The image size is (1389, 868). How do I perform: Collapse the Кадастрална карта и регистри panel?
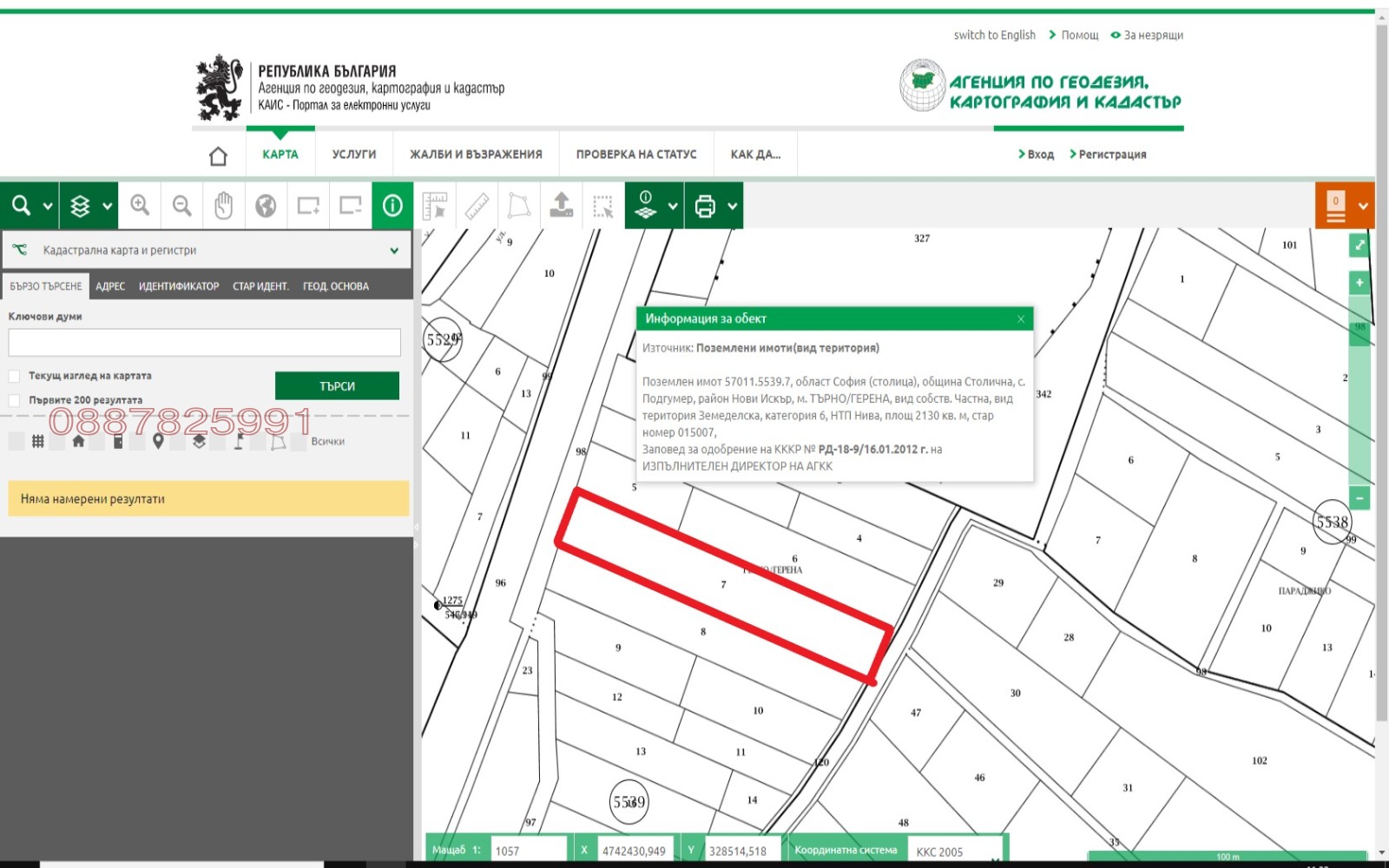pos(393,249)
